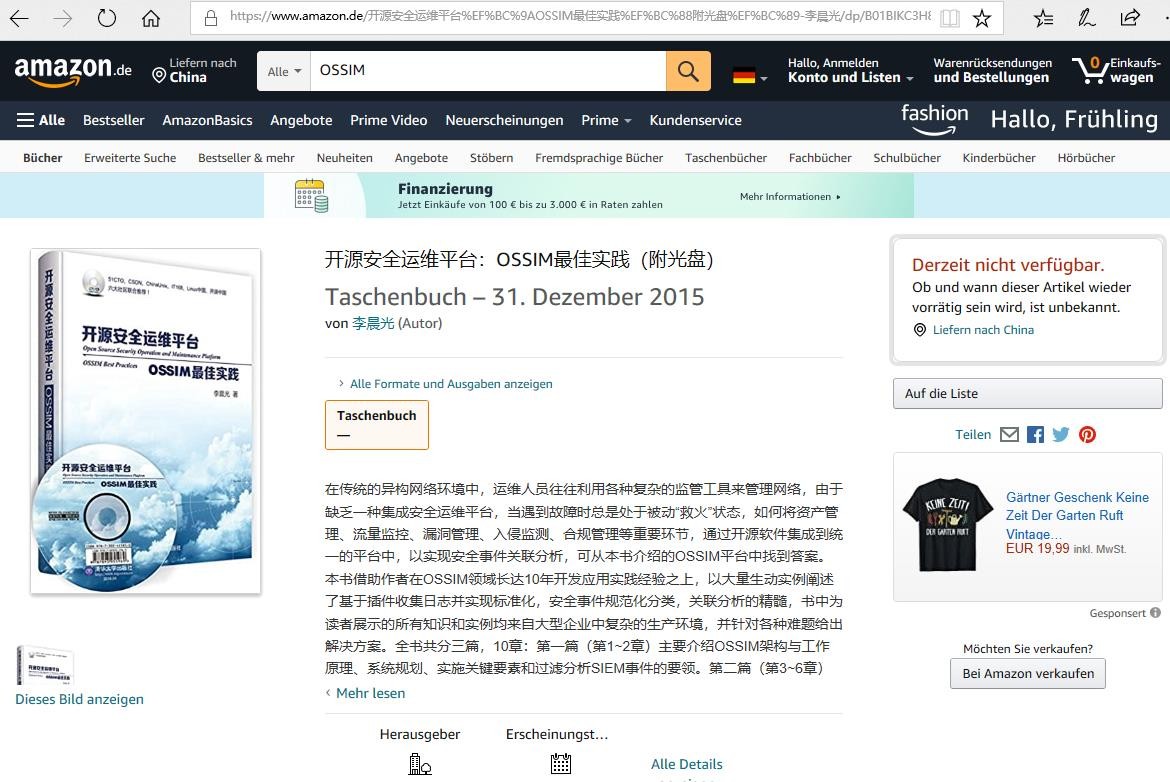Click Liefern nach China in header
This screenshot has width=1170, height=782.
pyautogui.click(x=194, y=70)
